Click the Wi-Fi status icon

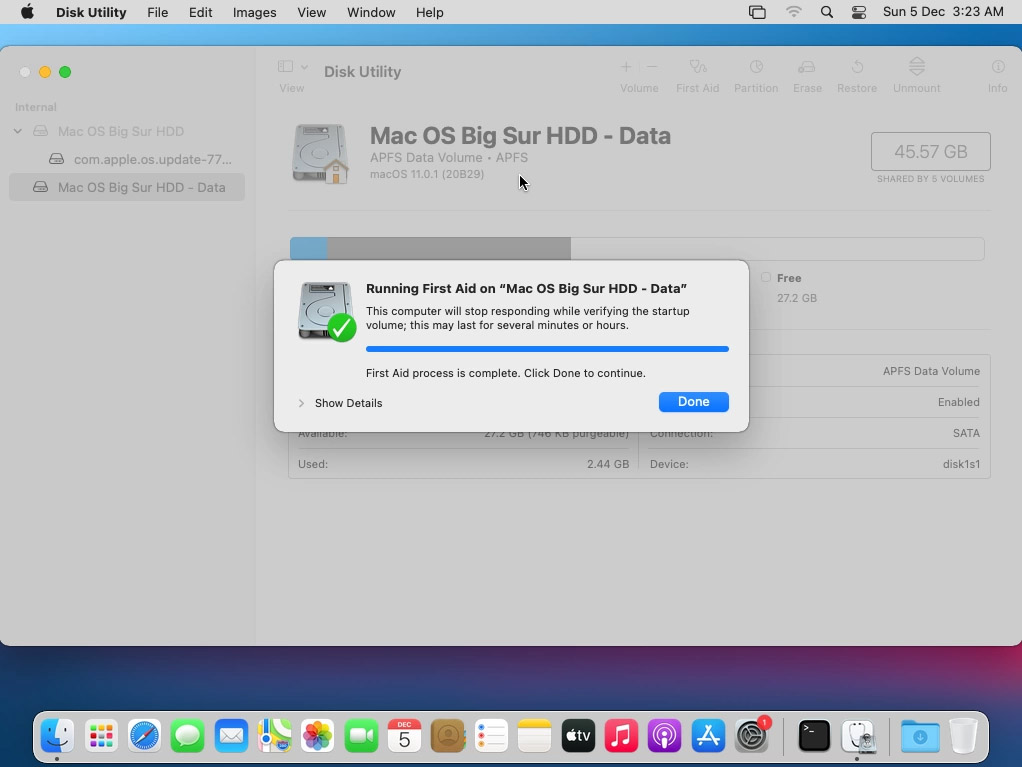pyautogui.click(x=793, y=12)
